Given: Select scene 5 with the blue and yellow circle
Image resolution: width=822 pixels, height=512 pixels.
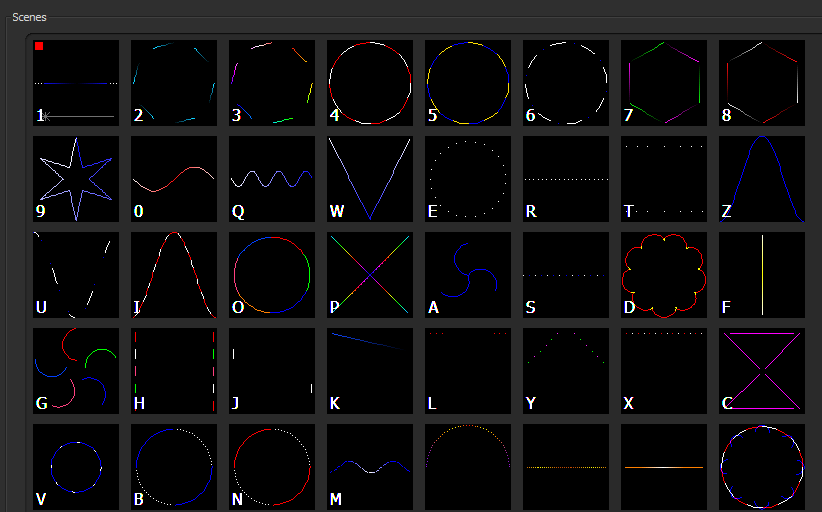Looking at the screenshot, I should (468, 83).
